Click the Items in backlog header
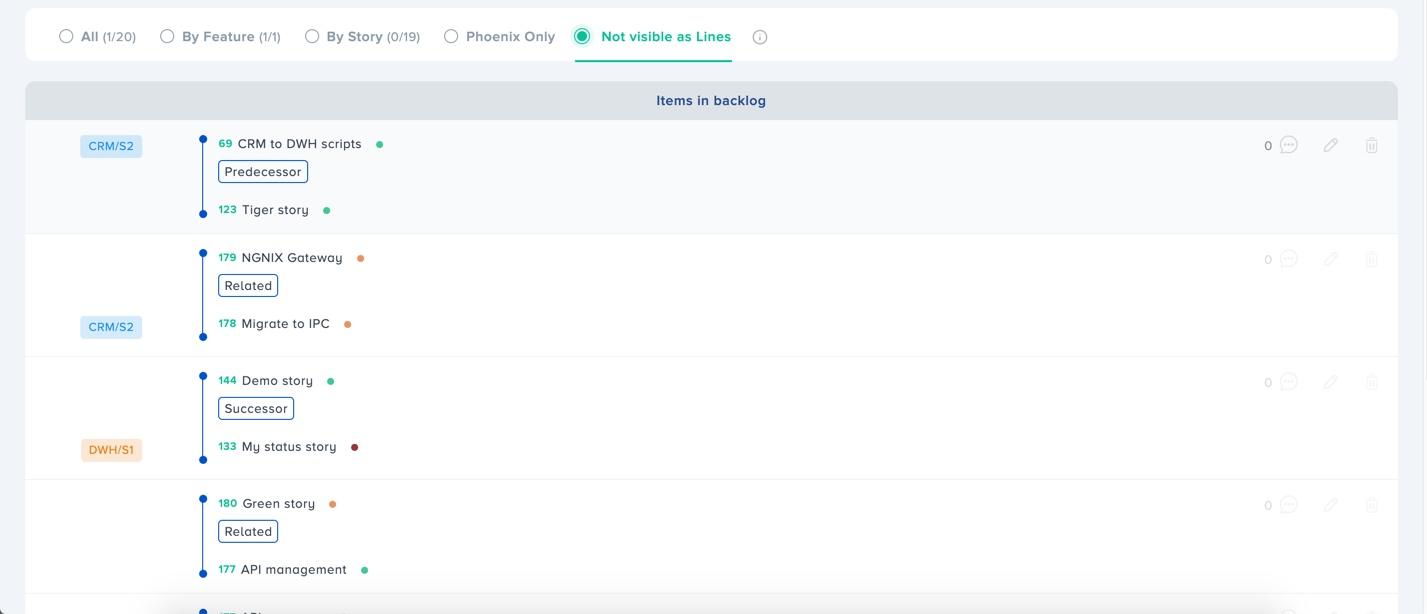The image size is (1427, 614). 710,101
